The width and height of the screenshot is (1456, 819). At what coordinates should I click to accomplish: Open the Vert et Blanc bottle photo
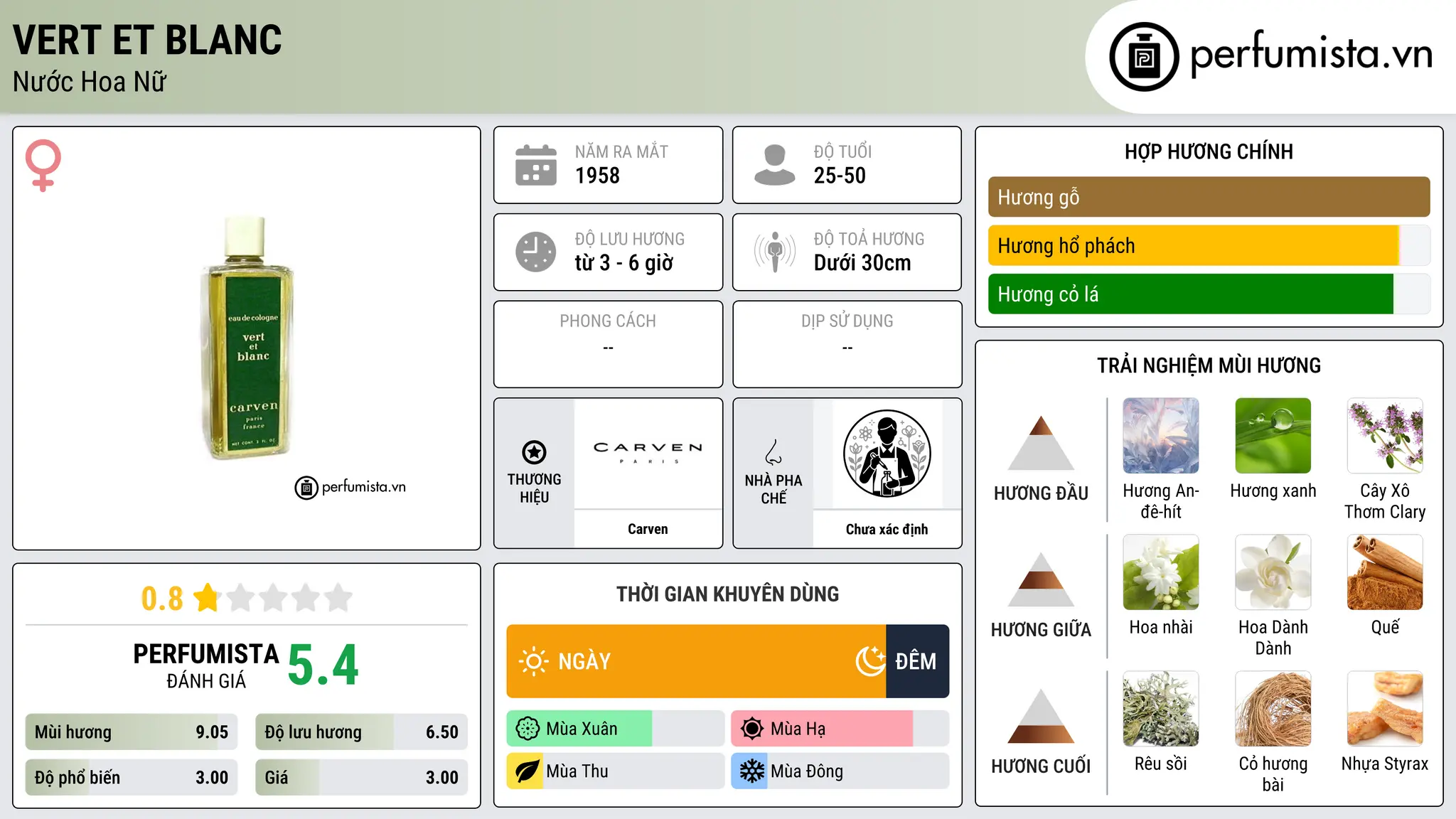click(248, 338)
